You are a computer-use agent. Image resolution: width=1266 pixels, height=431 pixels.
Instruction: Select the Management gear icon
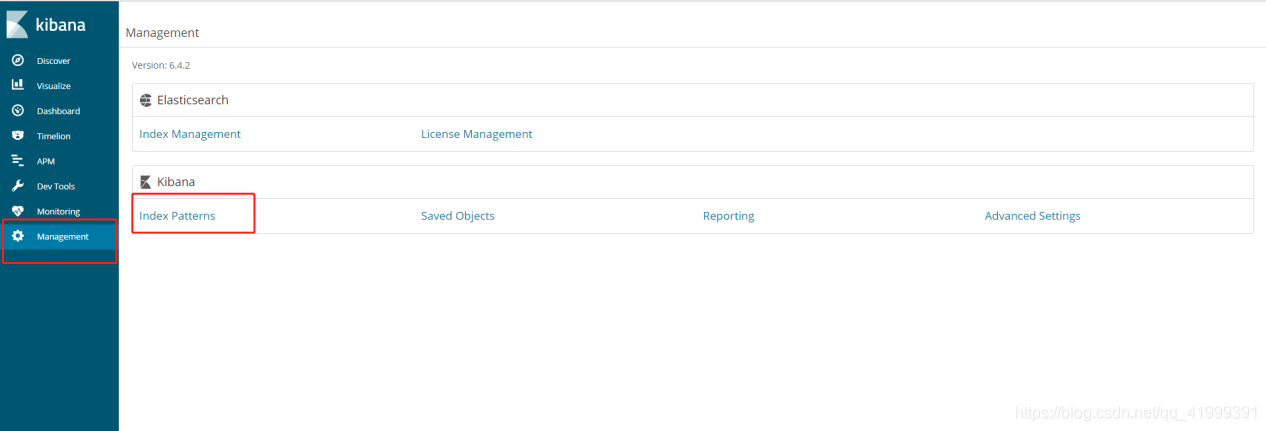pos(17,236)
